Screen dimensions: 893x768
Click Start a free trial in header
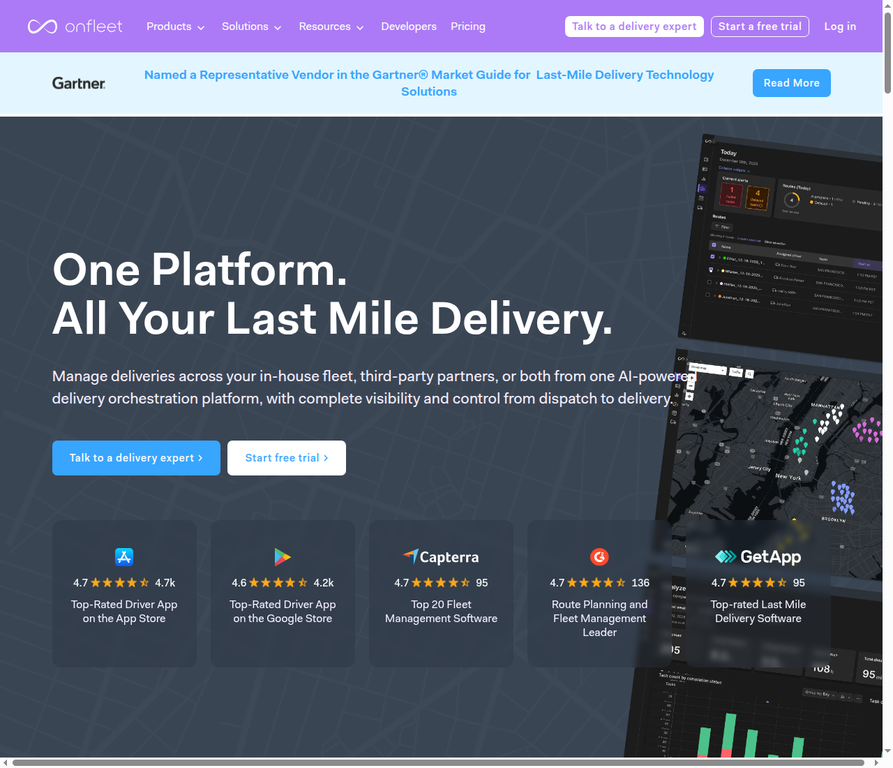click(x=760, y=26)
